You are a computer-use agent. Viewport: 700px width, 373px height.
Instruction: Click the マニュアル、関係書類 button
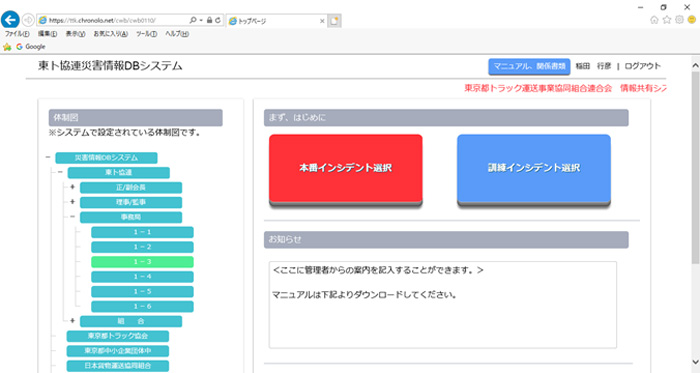(x=529, y=66)
